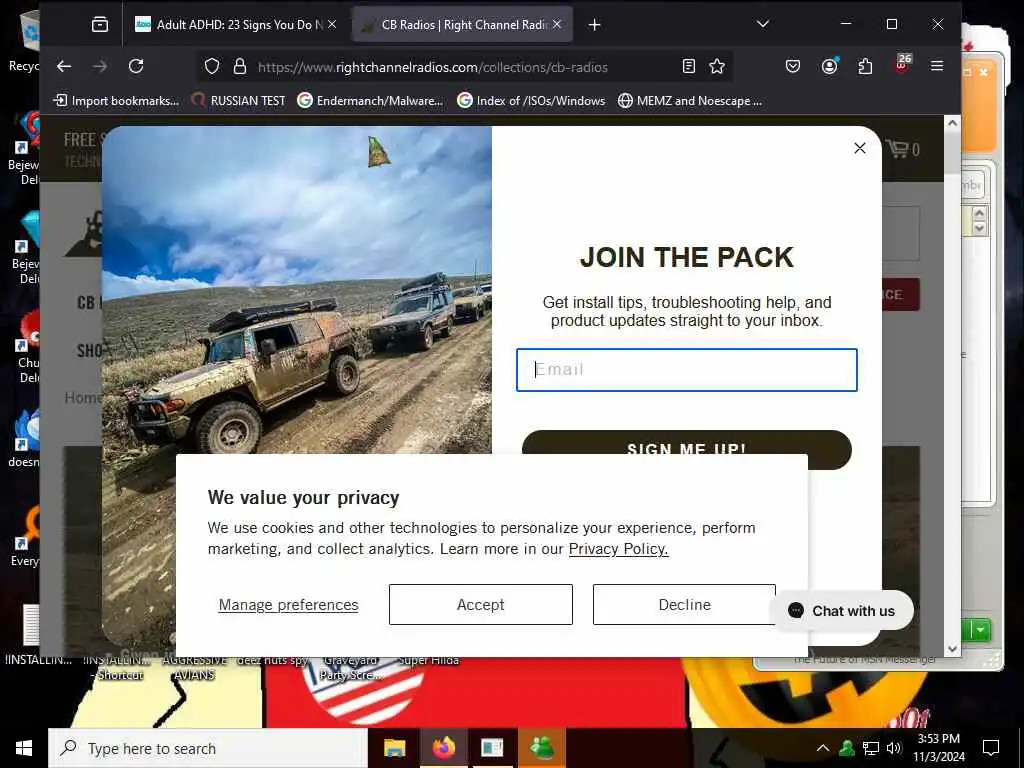This screenshot has height=768, width=1024.
Task: Open MSN Messenger taskbar icon
Action: click(x=542, y=748)
